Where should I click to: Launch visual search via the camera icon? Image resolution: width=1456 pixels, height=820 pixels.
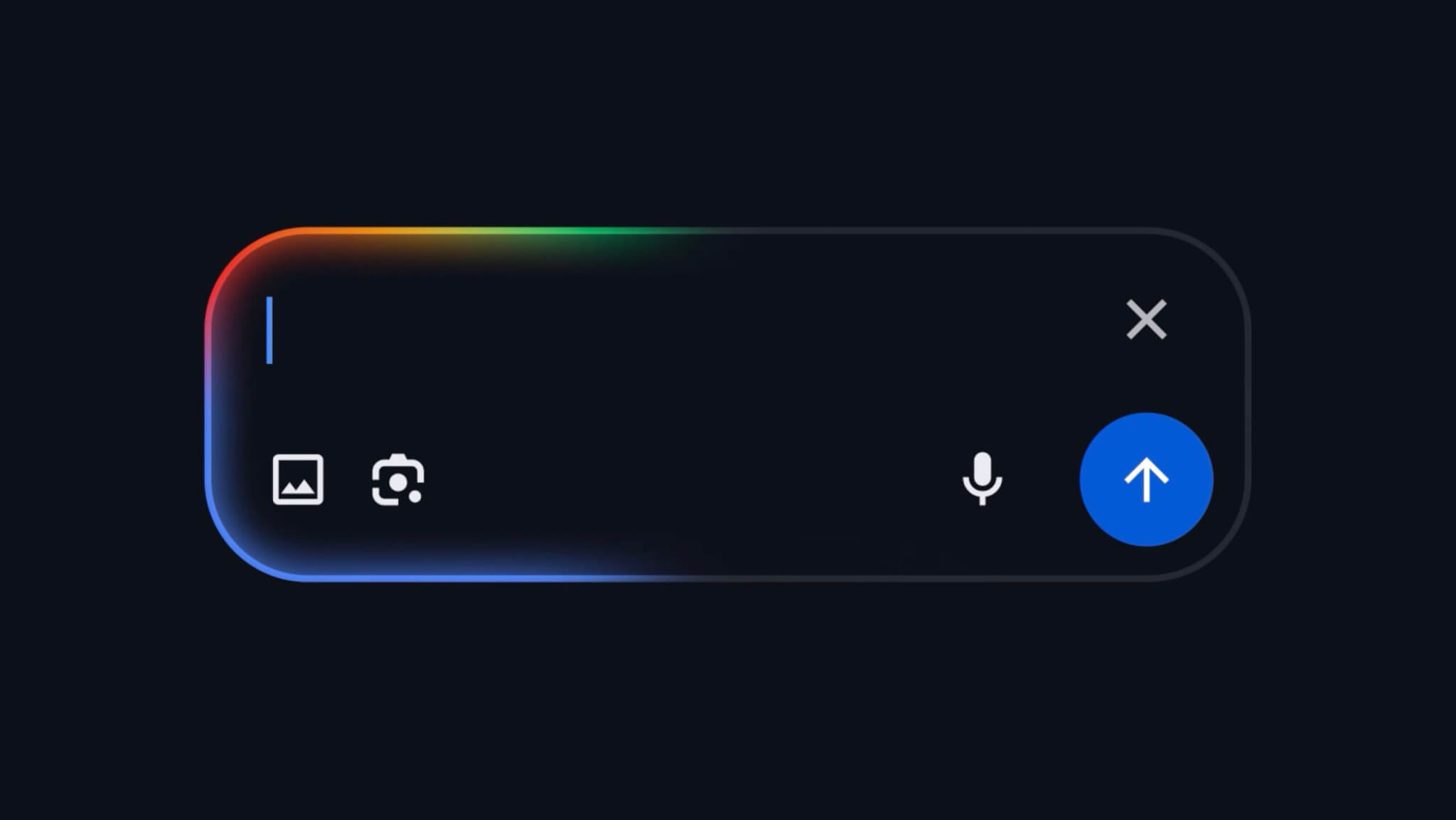tap(398, 479)
